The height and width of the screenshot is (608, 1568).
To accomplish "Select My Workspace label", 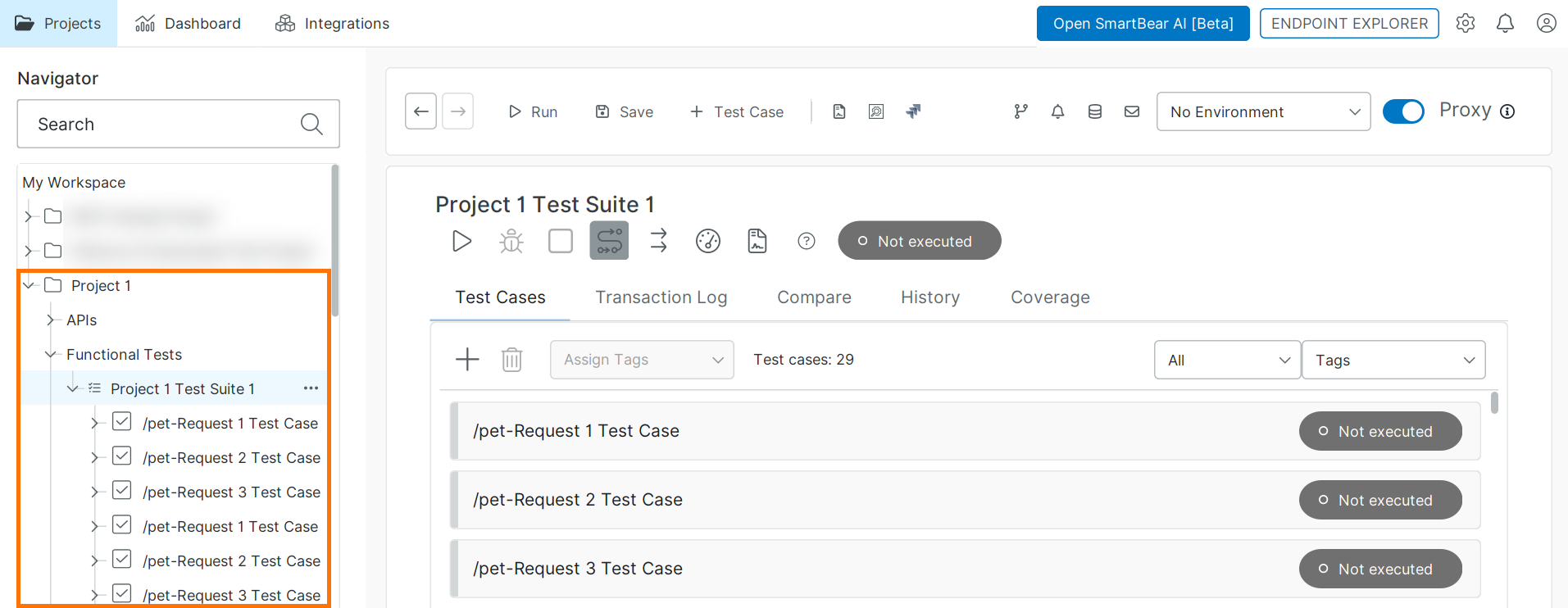I will pos(74,182).
